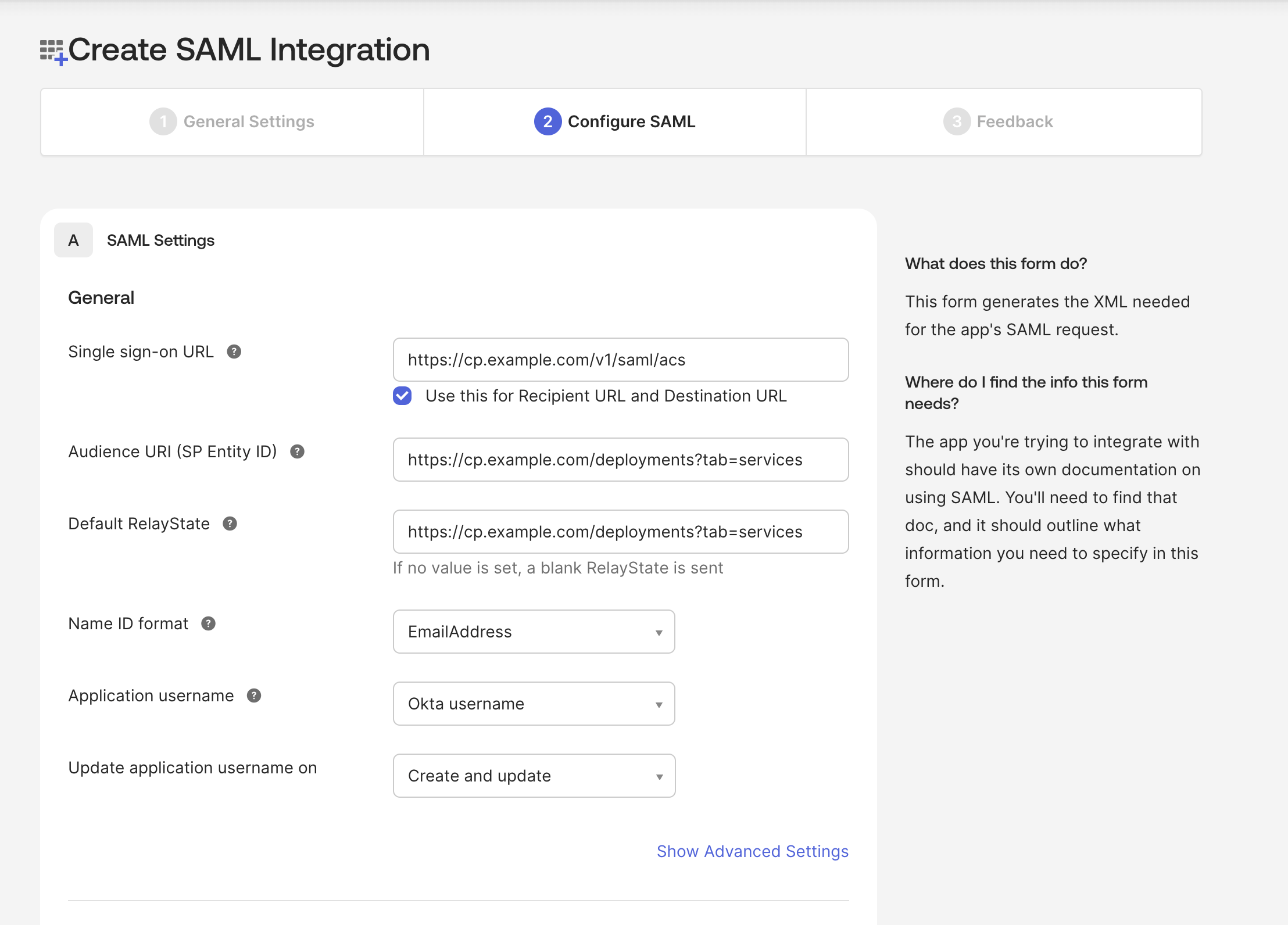The width and height of the screenshot is (1288, 925).
Task: Switch to the Feedback step tab
Action: 1014,121
